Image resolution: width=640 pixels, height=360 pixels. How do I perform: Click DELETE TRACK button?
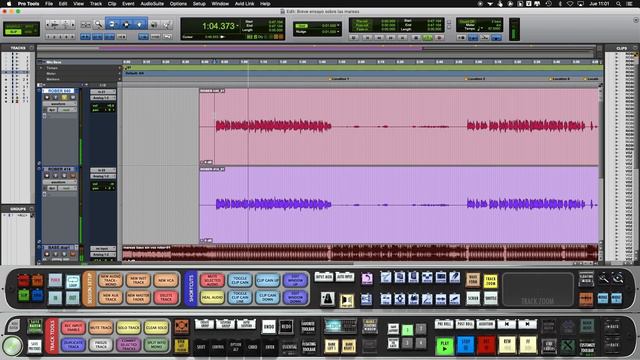(x=166, y=298)
